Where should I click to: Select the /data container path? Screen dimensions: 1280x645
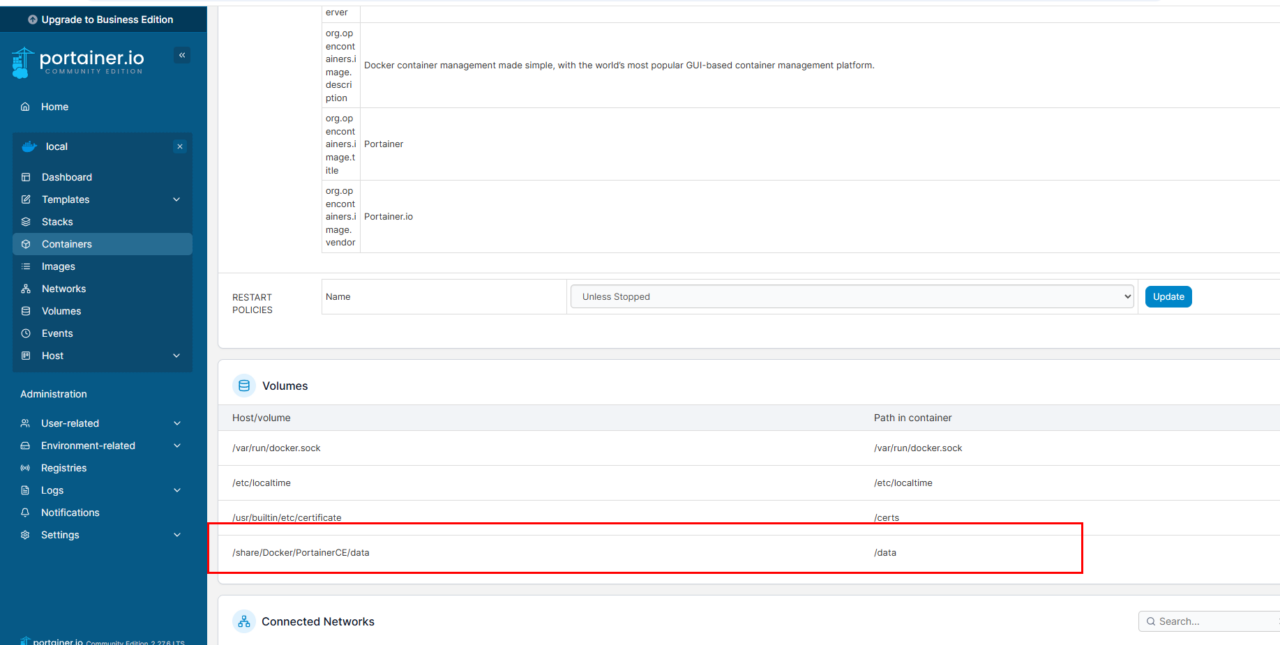[885, 553]
